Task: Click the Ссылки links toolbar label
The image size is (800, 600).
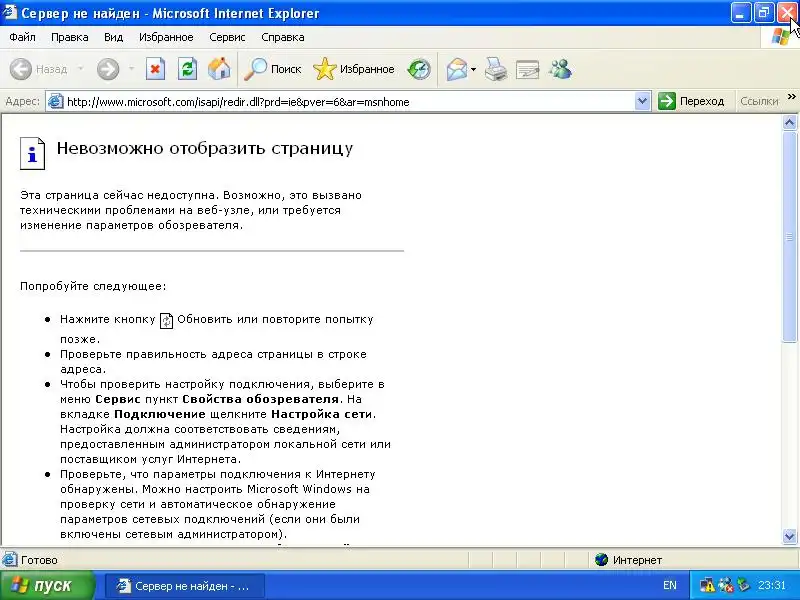Action: click(x=759, y=102)
